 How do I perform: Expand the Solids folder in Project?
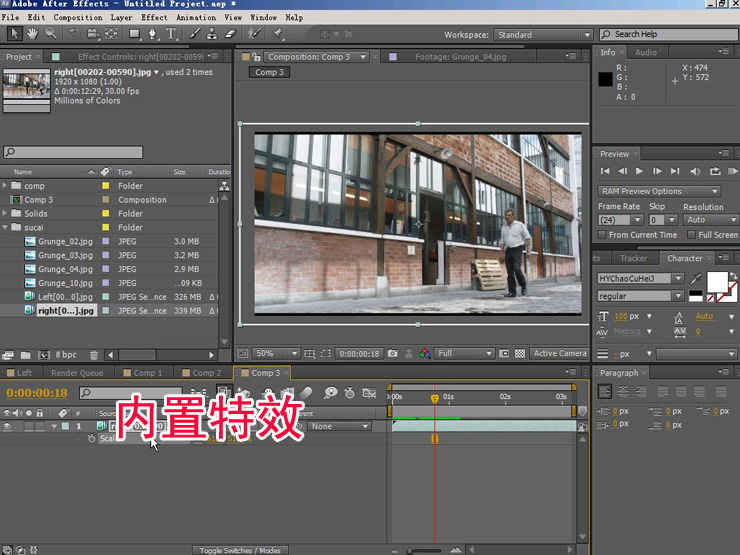pos(6,214)
